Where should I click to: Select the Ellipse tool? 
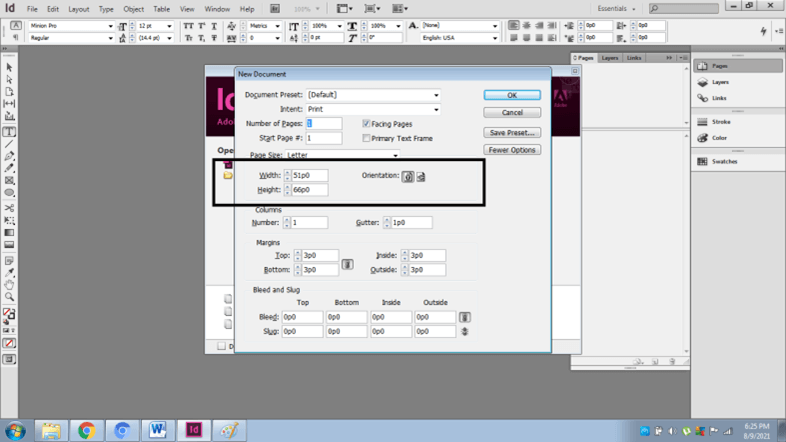pos(9,193)
